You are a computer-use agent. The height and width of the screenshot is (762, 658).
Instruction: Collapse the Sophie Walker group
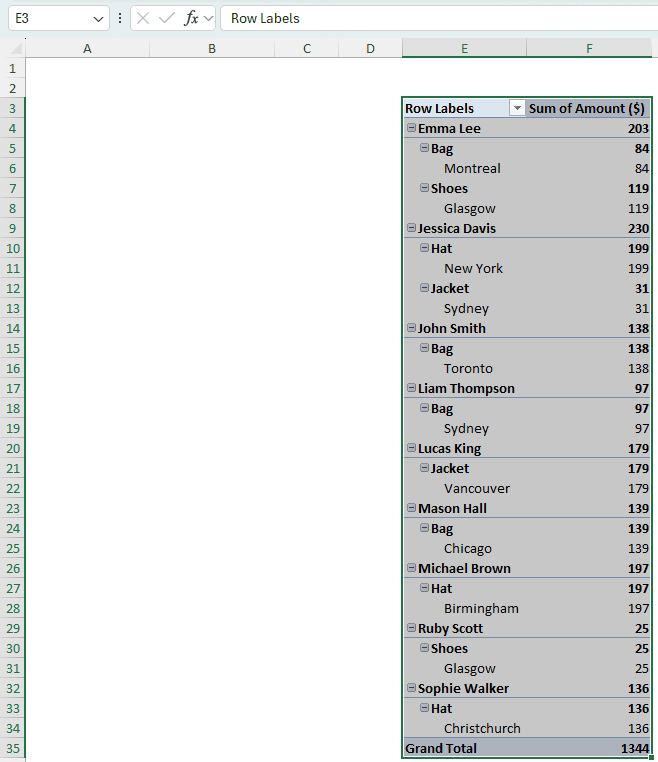click(411, 688)
